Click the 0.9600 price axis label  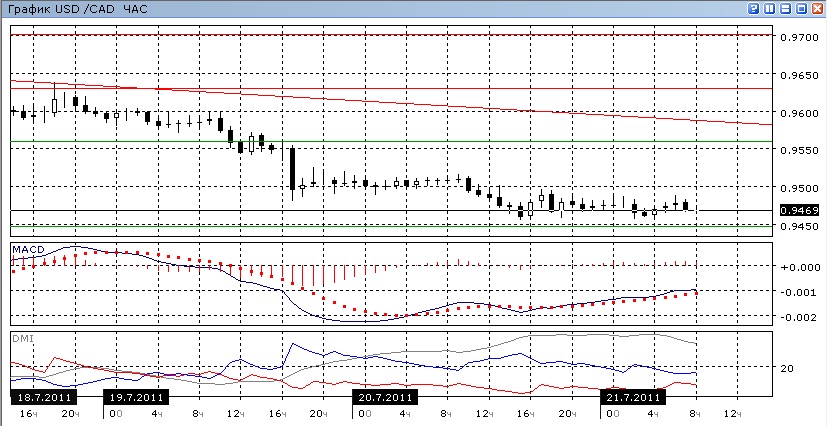pyautogui.click(x=799, y=113)
